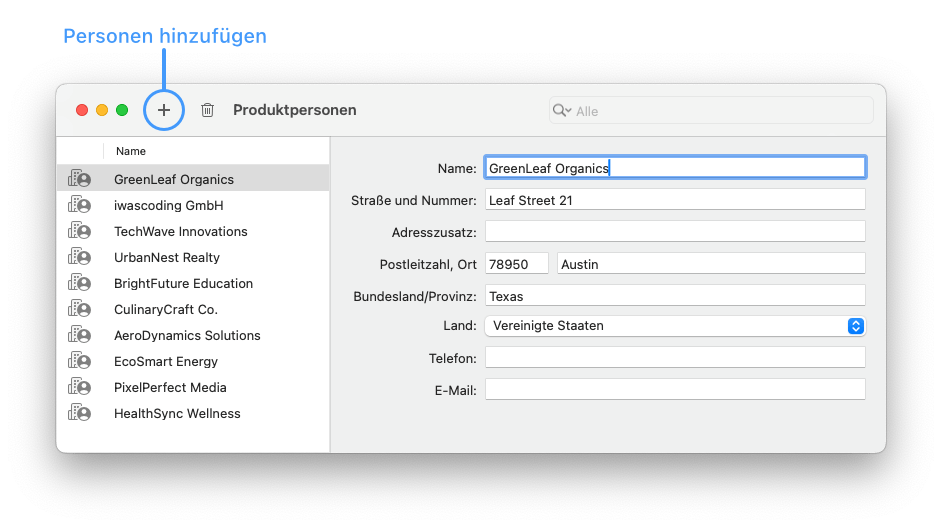Click the plus button to add person
Screen dimensions: 942x530
click(x=164, y=110)
